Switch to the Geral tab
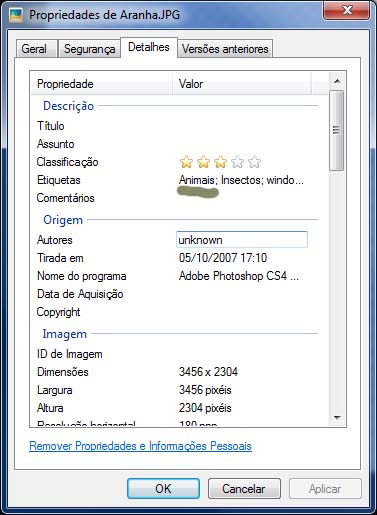Screen dimensions: 377x515 [x=37, y=49]
